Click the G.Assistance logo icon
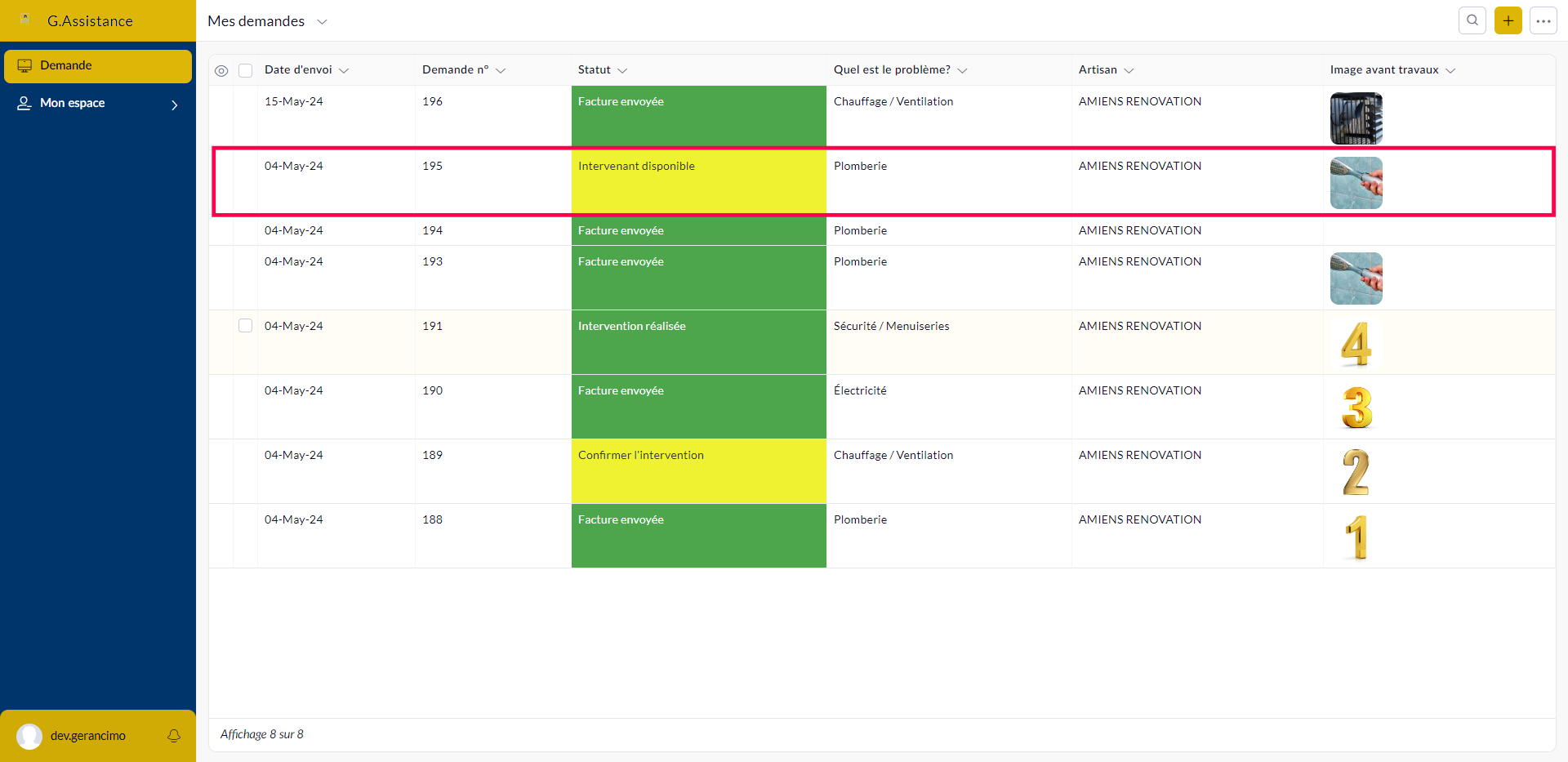Viewport: 1568px width, 762px height. coord(25,20)
